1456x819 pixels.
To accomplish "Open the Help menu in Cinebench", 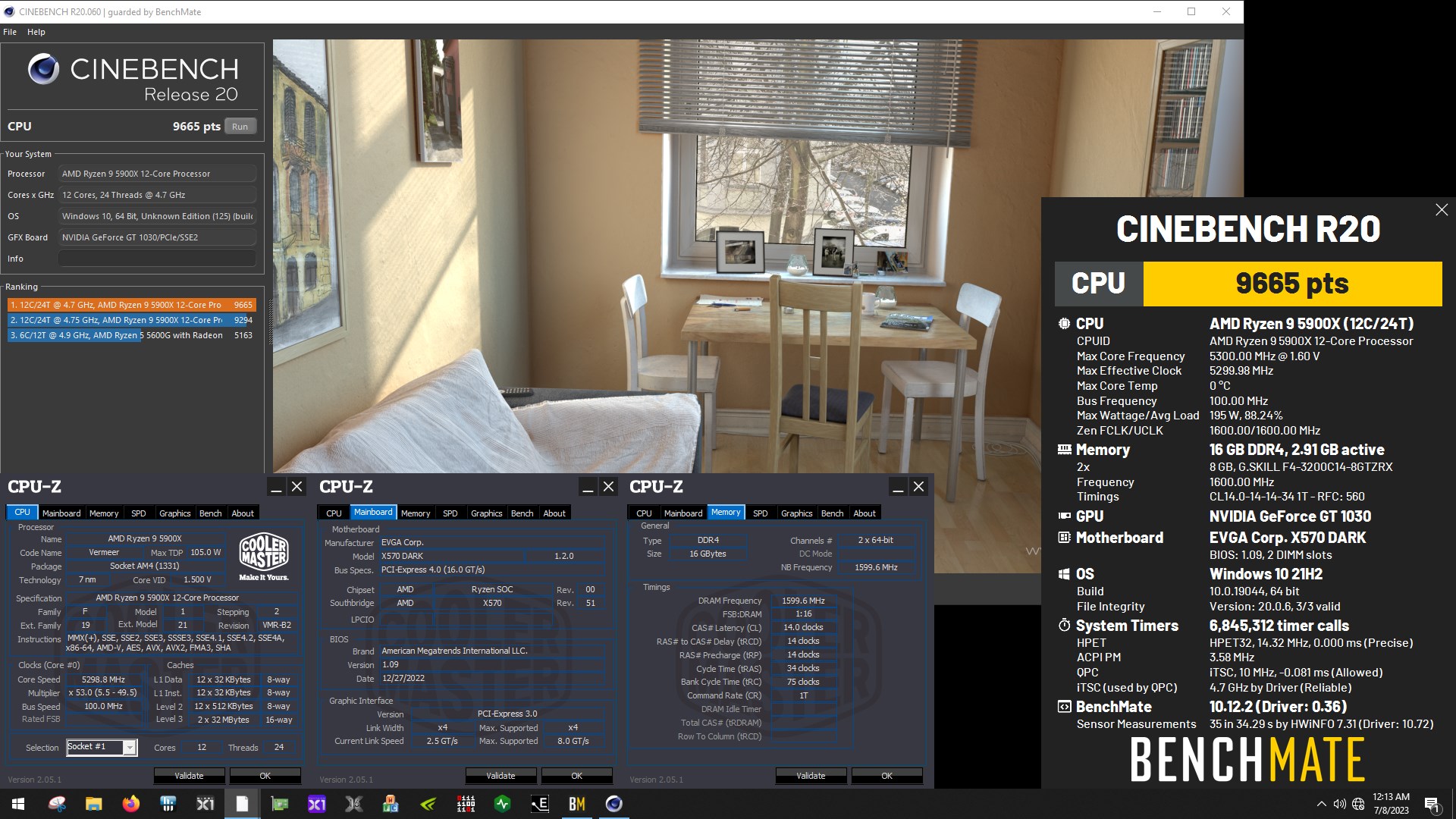I will point(36,32).
